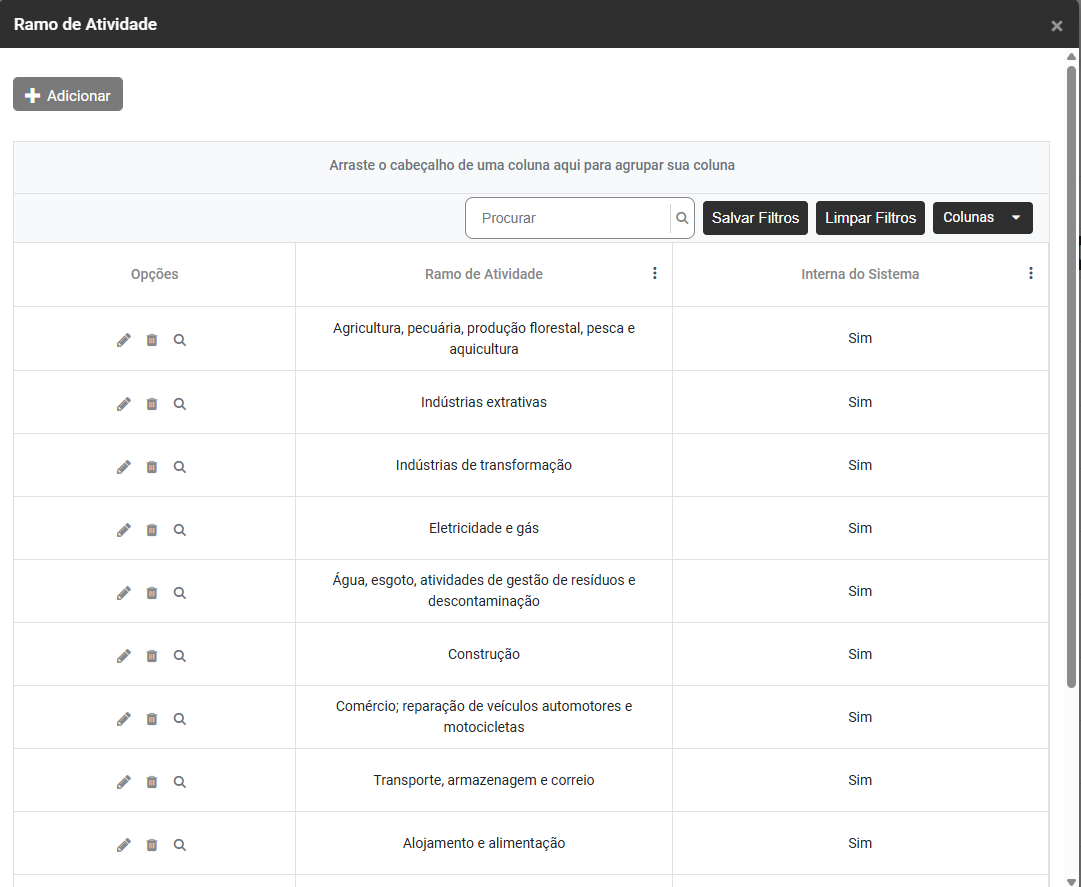Screen dimensions: 1081x887
Task: Open the Colunas dropdown
Action: coord(982,218)
